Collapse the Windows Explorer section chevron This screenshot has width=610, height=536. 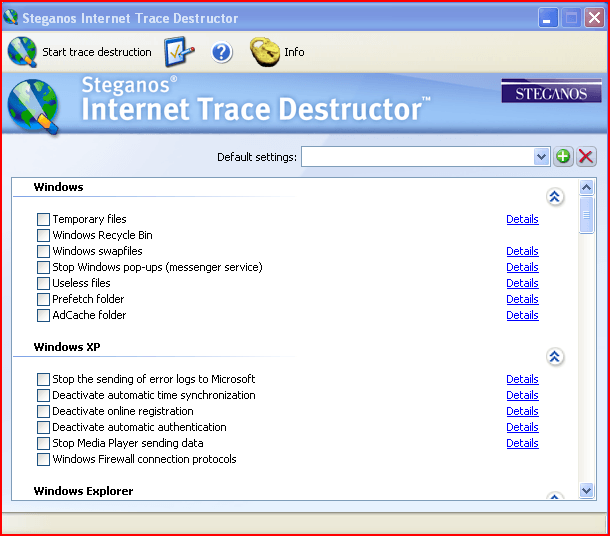coord(555,496)
